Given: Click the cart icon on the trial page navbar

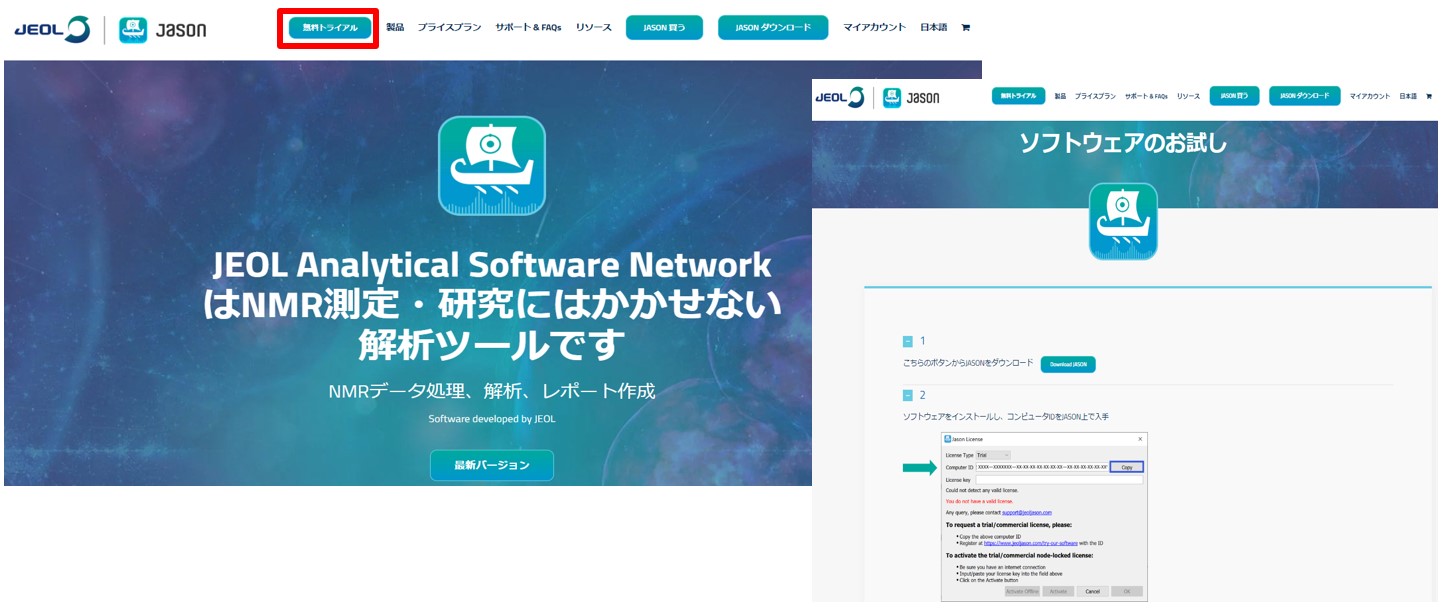Looking at the screenshot, I should pyautogui.click(x=1430, y=95).
